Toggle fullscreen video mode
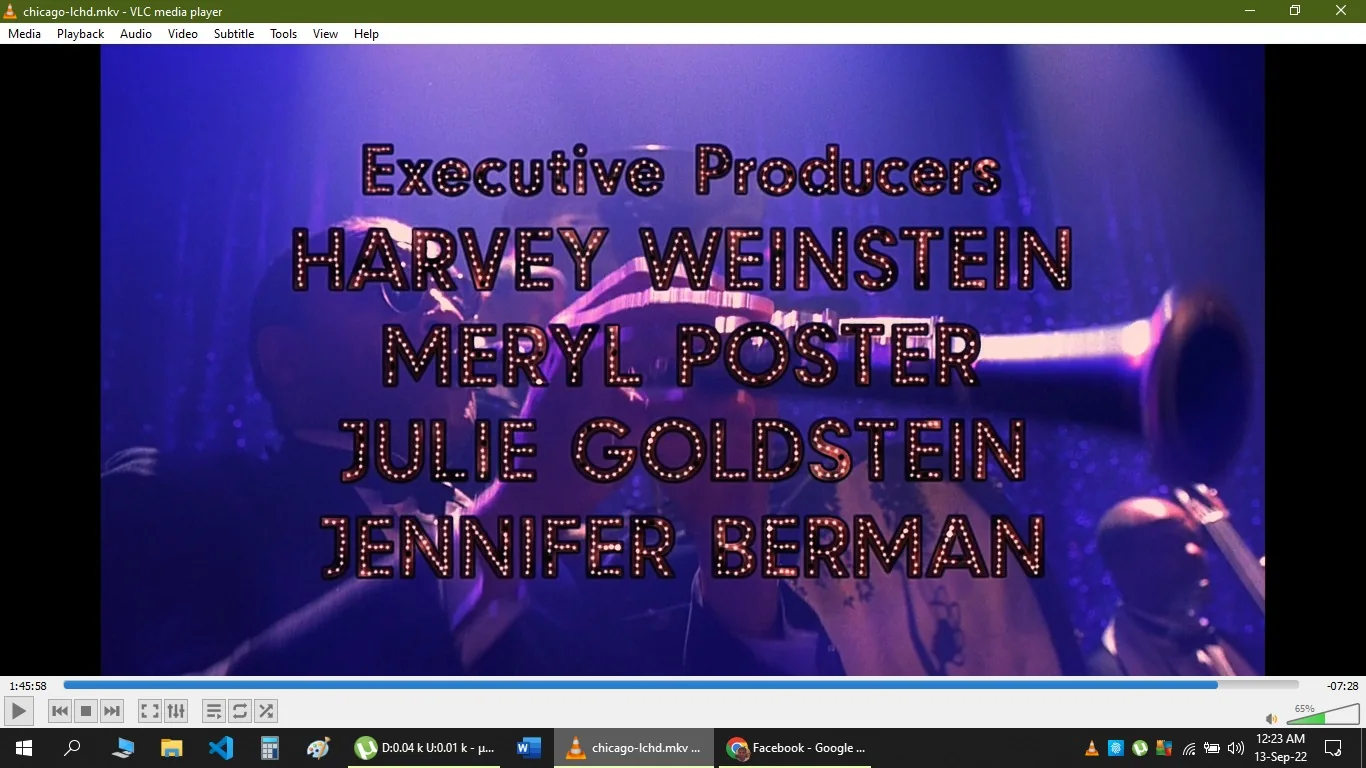 (149, 711)
